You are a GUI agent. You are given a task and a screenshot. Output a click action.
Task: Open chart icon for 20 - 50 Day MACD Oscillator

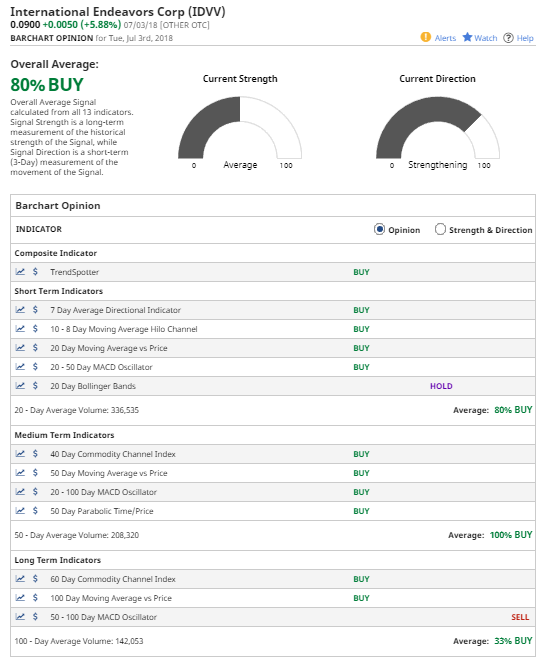click(20, 367)
